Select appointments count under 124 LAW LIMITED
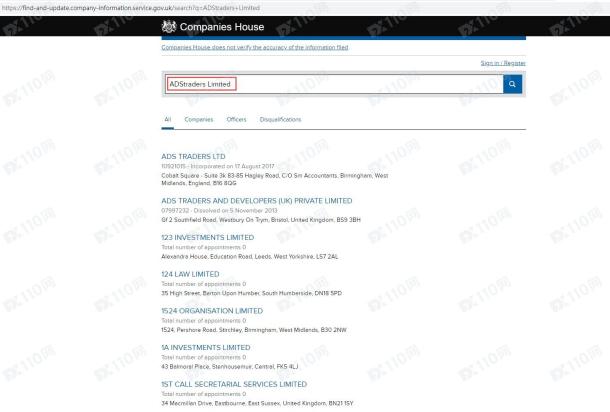The image size is (610, 412). pos(204,284)
